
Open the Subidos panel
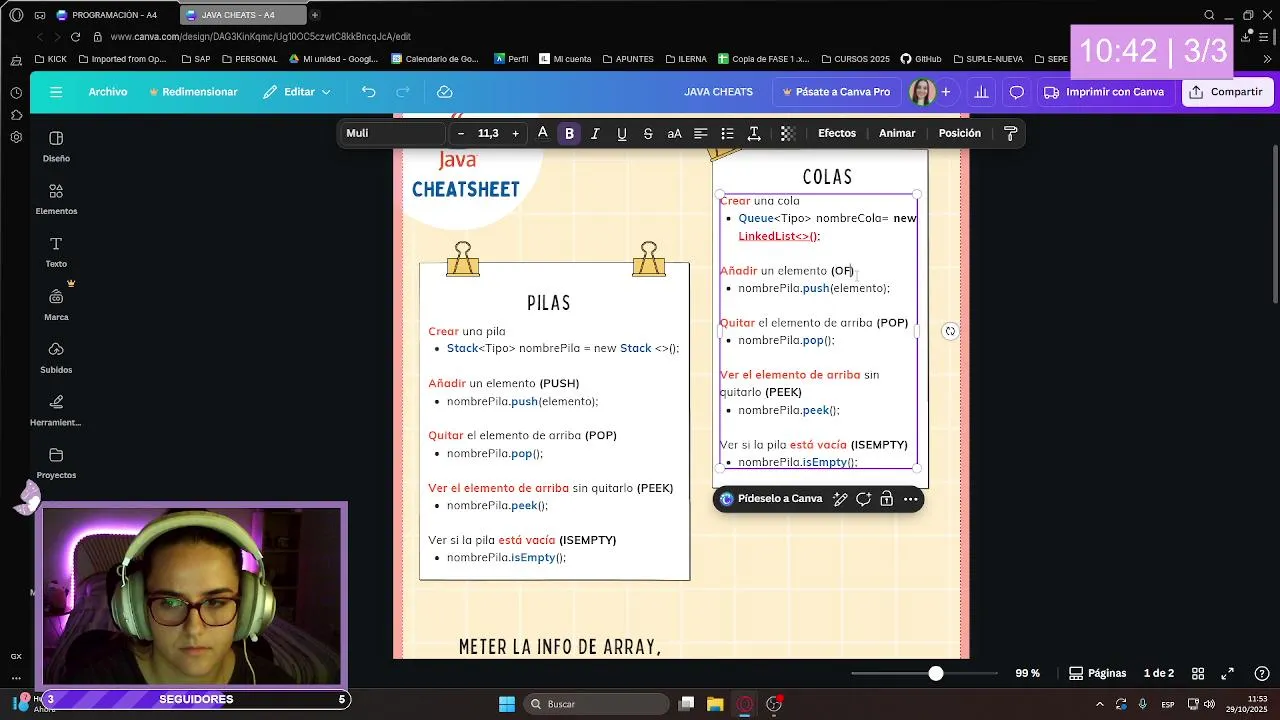[x=56, y=357]
